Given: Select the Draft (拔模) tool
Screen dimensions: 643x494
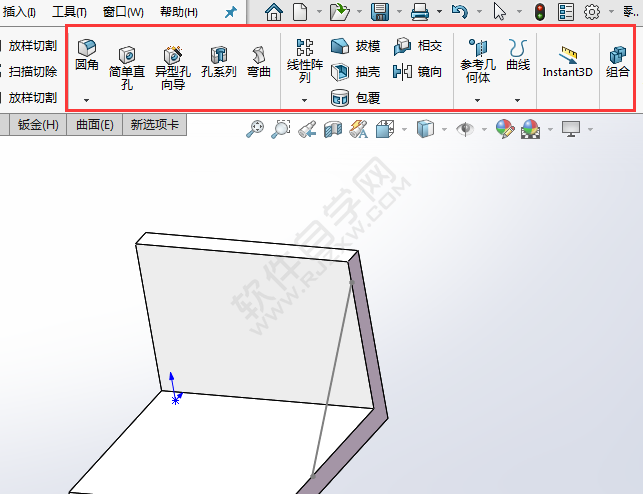Looking at the screenshot, I should (356, 46).
